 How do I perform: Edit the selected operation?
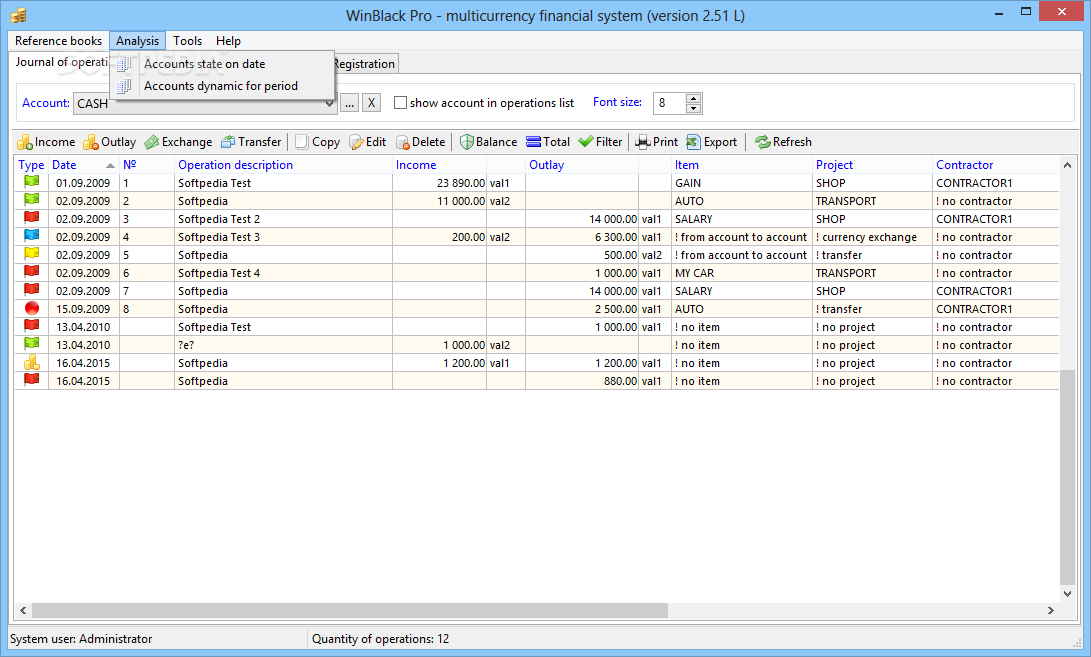pos(367,142)
